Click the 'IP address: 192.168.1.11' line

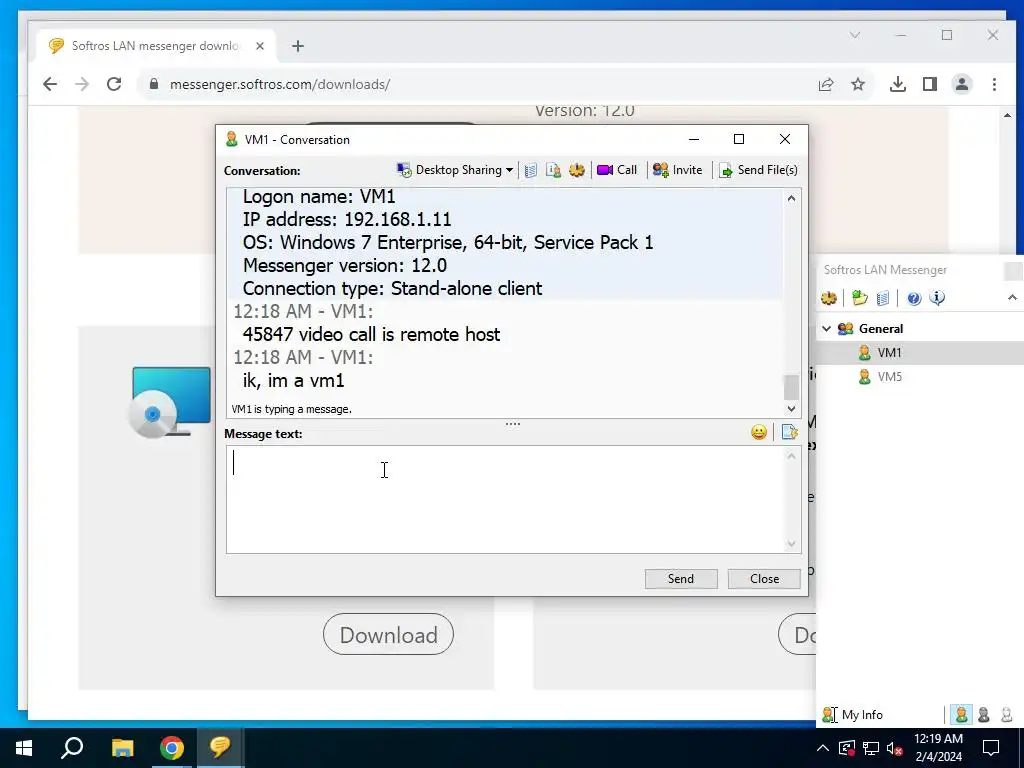coord(347,219)
